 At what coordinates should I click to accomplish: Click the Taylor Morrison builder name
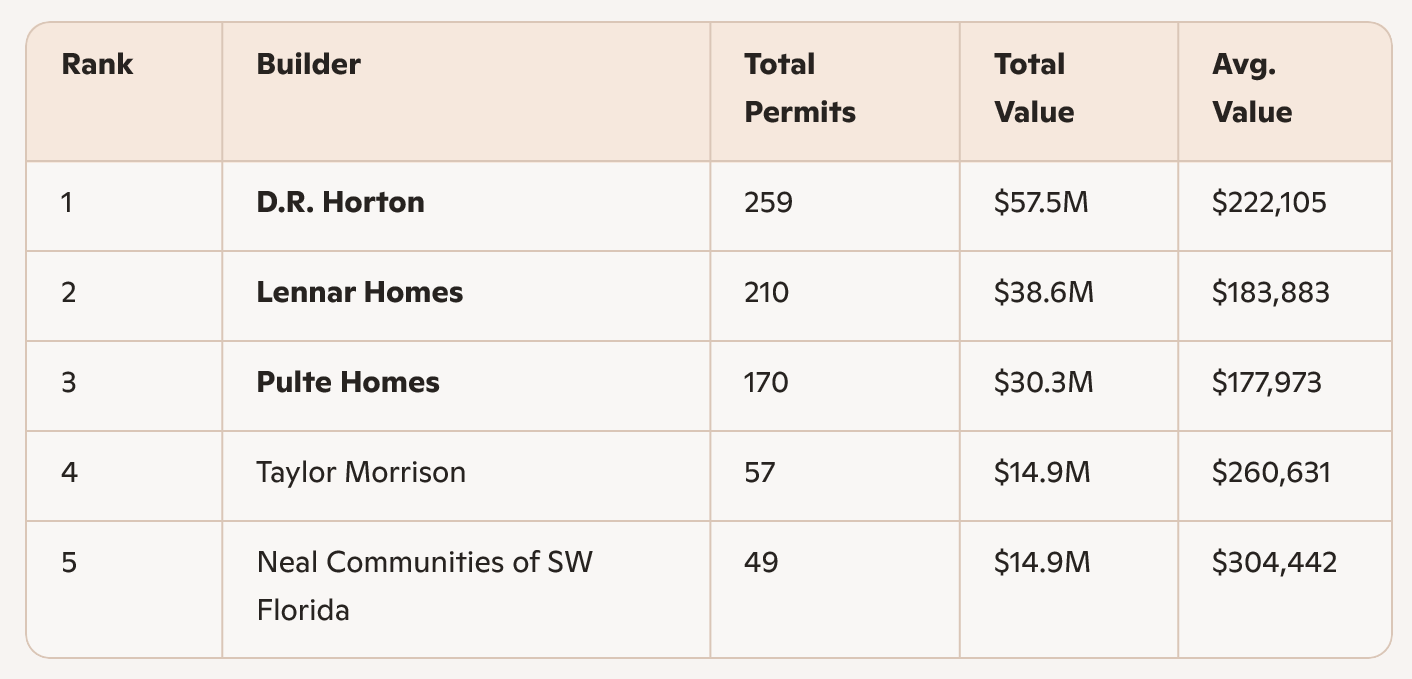click(x=360, y=472)
